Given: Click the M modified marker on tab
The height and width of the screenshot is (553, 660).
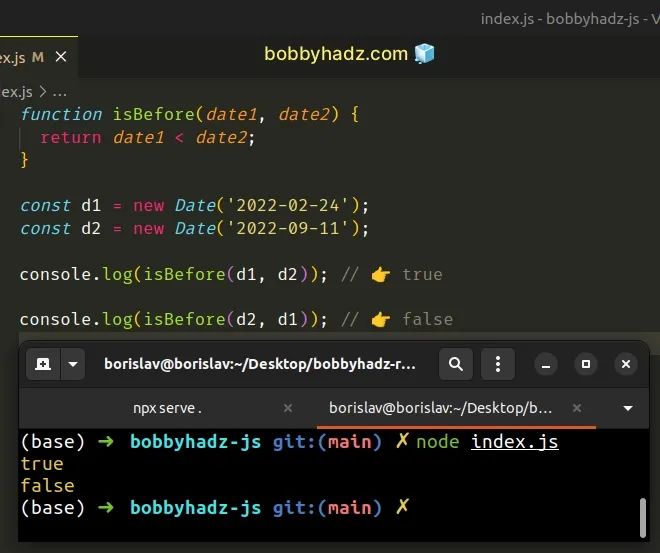Looking at the screenshot, I should point(38,57).
